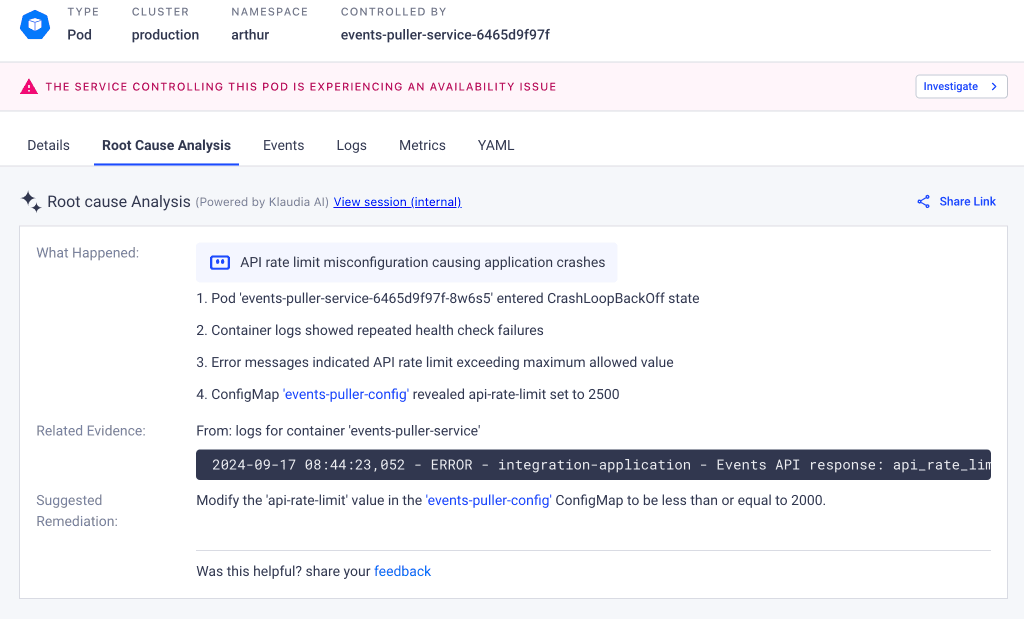Switch to the Details tab
Viewport: 1024px width, 619px height.
click(x=48, y=145)
